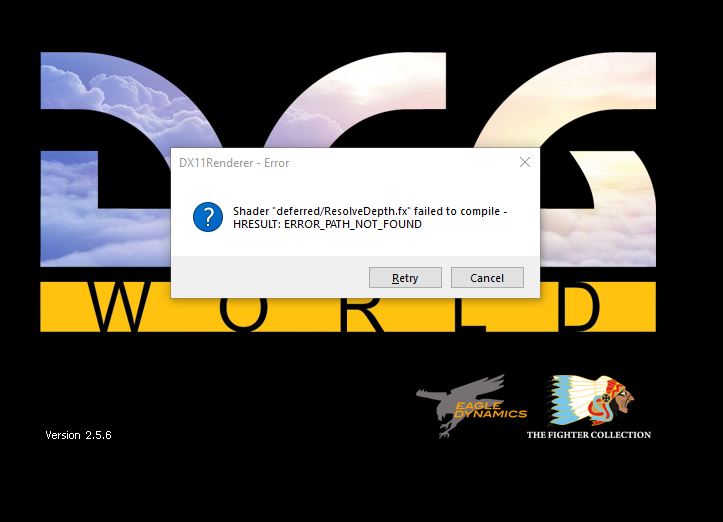The width and height of the screenshot is (723, 522).
Task: Click the Retry button in the error dialog
Action: pyautogui.click(x=405, y=278)
